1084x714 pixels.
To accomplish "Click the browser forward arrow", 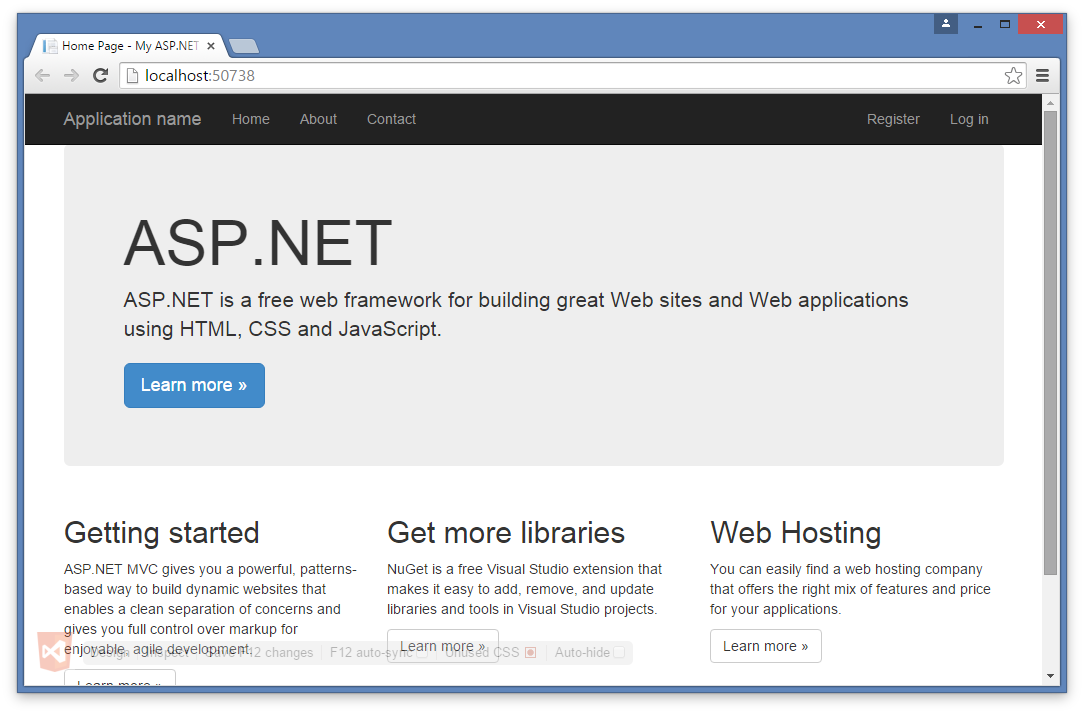I will (x=71, y=75).
